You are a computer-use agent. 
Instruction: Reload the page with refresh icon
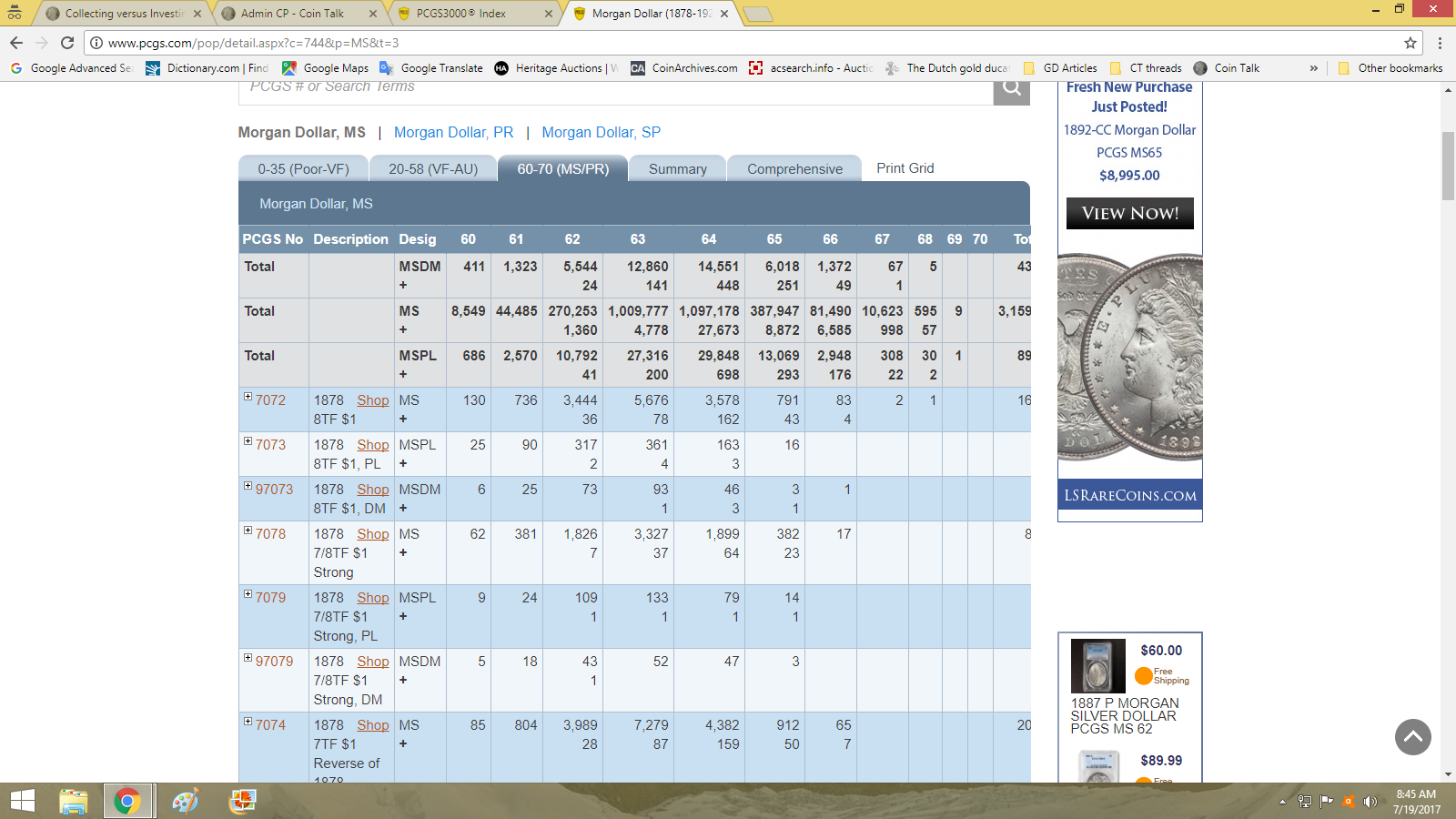[x=67, y=43]
